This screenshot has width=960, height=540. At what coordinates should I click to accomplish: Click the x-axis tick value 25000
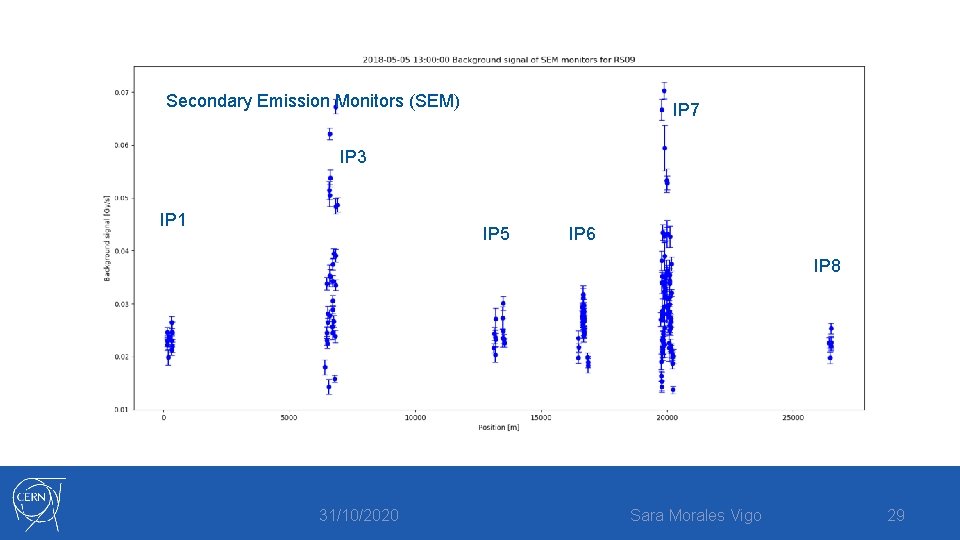pos(793,418)
